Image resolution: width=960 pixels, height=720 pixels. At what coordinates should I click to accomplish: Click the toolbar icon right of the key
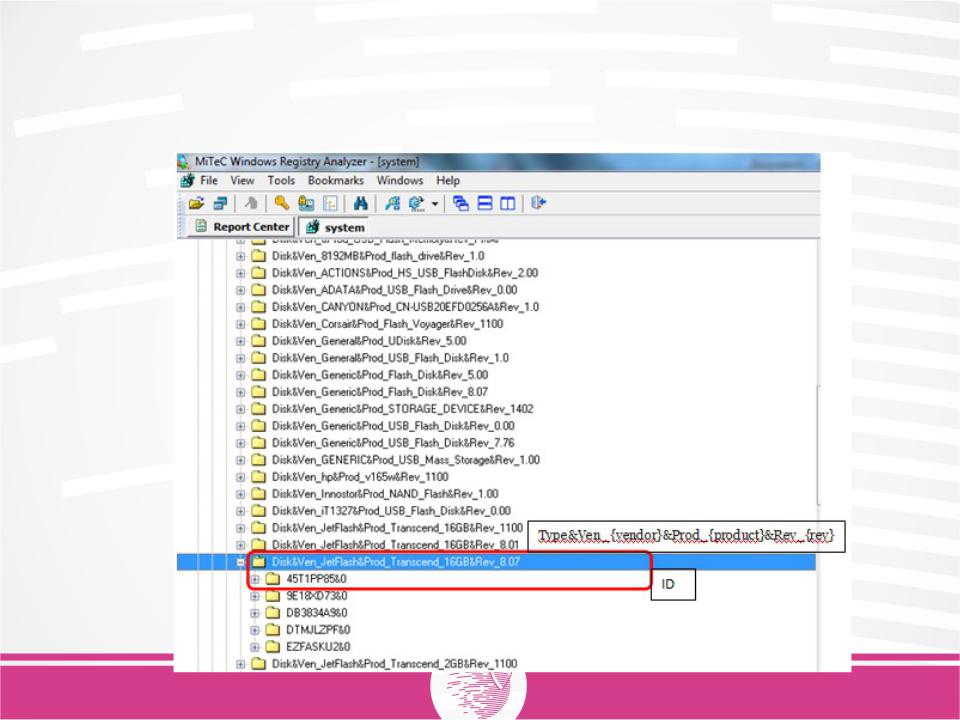[306, 203]
